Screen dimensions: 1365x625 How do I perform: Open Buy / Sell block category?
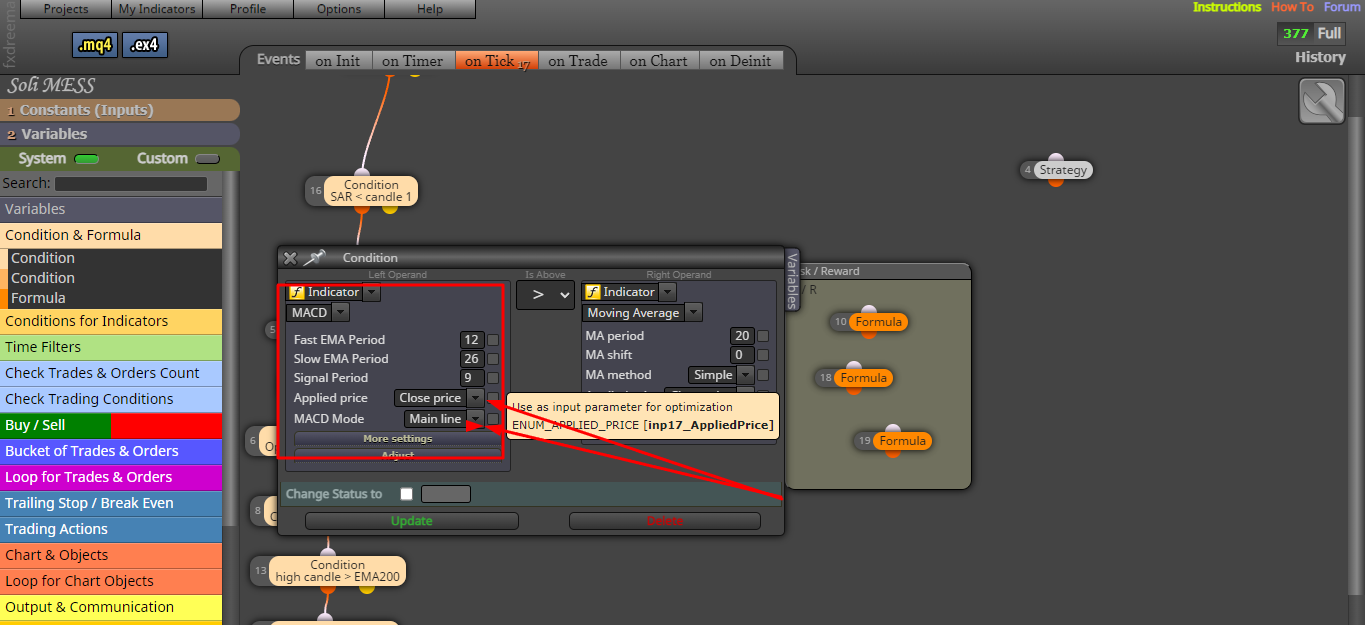click(111, 425)
